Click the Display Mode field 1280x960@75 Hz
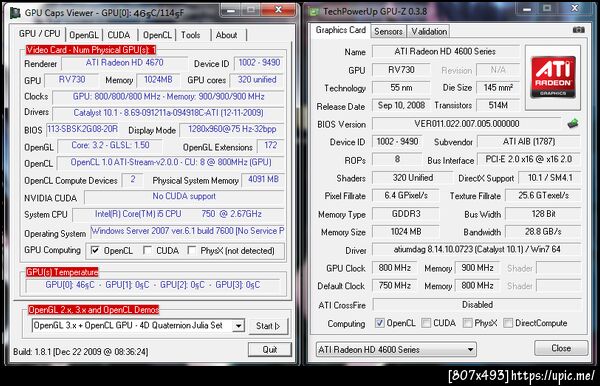Viewport: 600px width, 386px height. [x=232, y=129]
